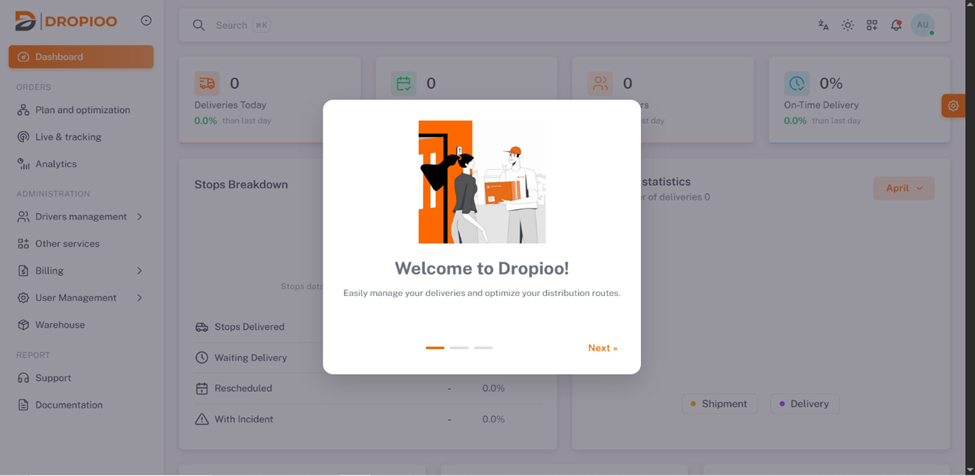Screen dimensions: 975x476
Task: Open Plan and optimization
Action: pos(81,110)
